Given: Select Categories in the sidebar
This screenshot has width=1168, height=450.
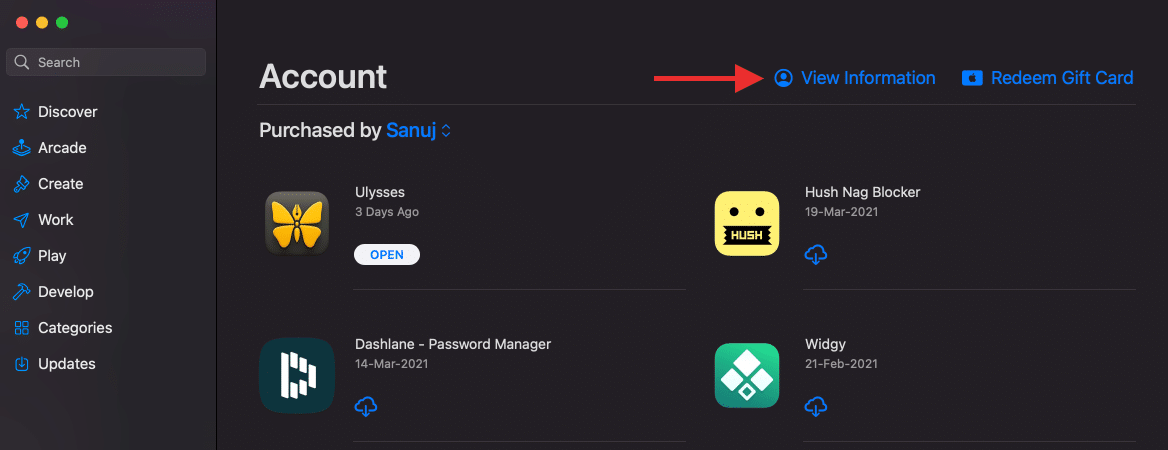Looking at the screenshot, I should pyautogui.click(x=63, y=328).
